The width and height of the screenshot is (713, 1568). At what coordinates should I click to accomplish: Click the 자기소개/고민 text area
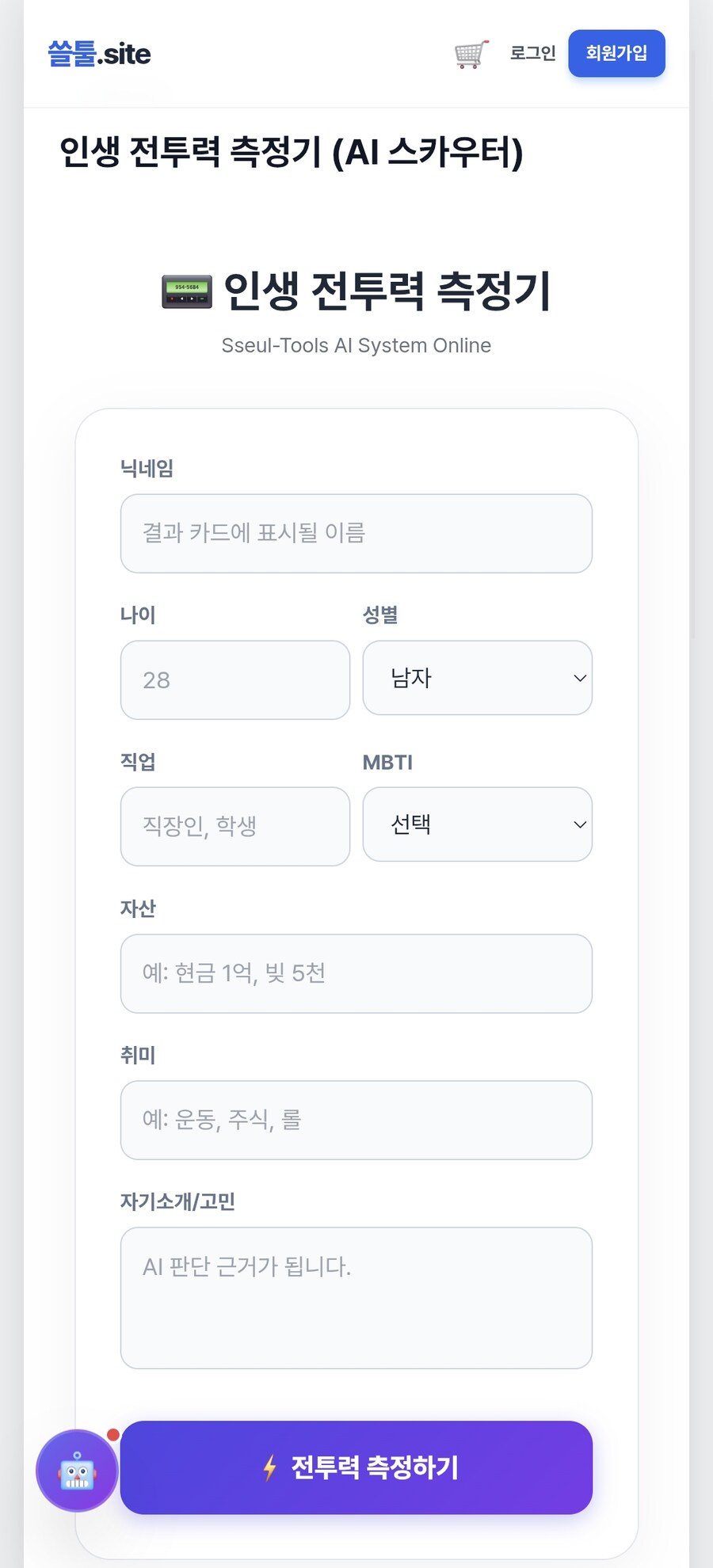(355, 1299)
